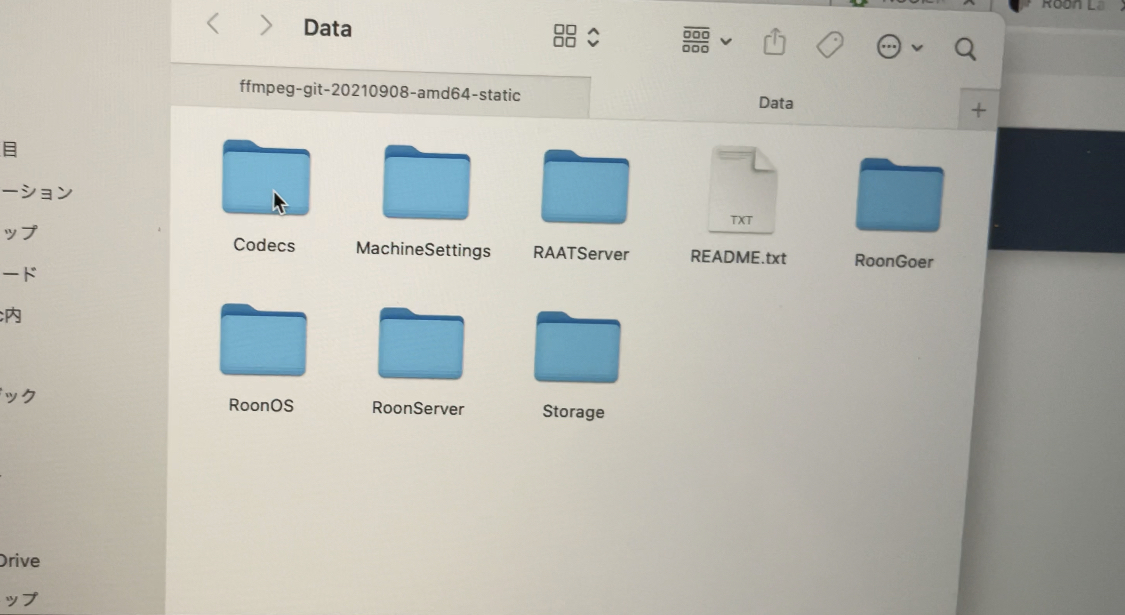Screen dimensions: 1125x615
Task: Open the group-by options menu
Action: [706, 41]
